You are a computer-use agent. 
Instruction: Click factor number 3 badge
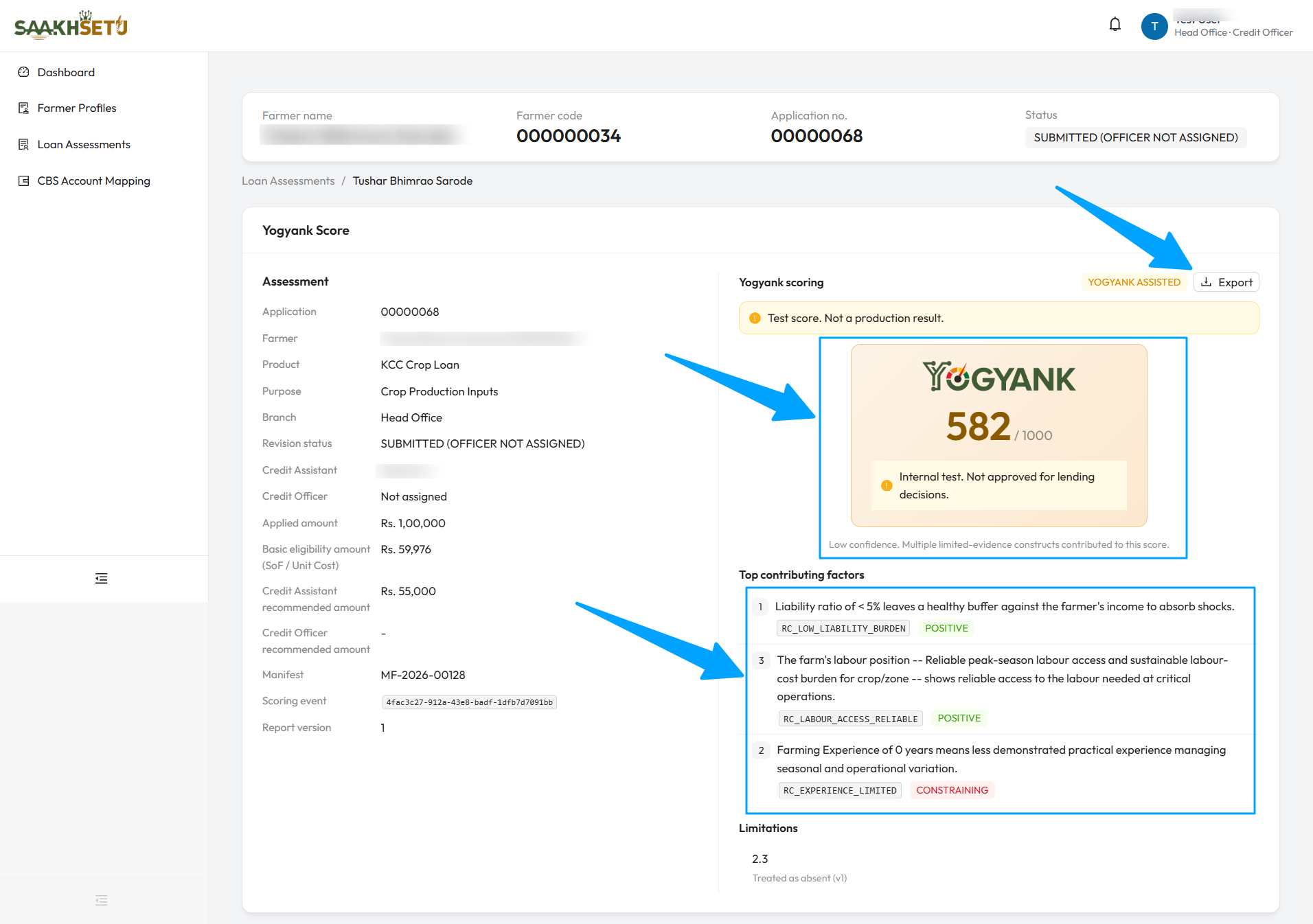click(761, 660)
